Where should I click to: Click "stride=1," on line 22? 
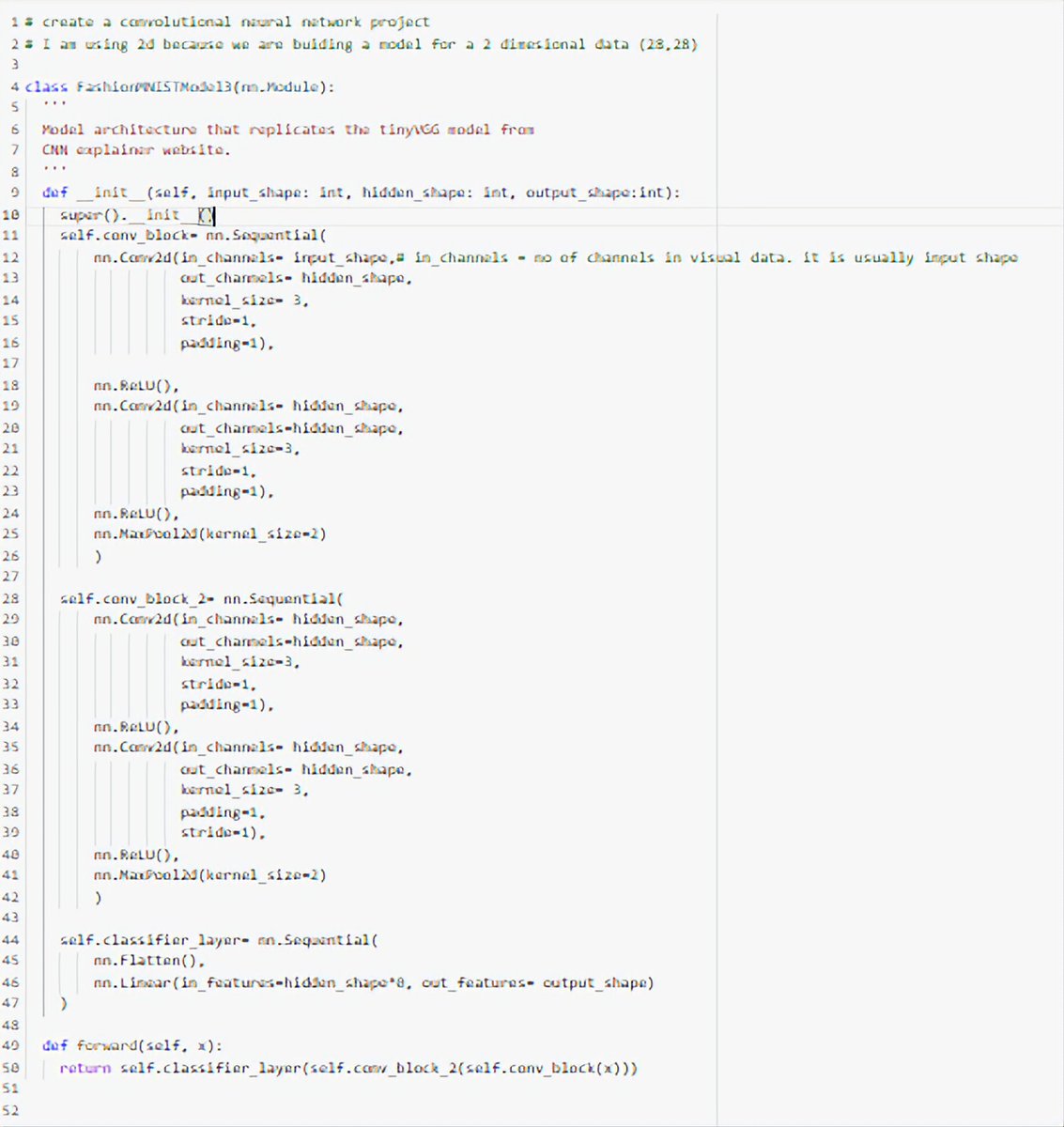[x=219, y=471]
